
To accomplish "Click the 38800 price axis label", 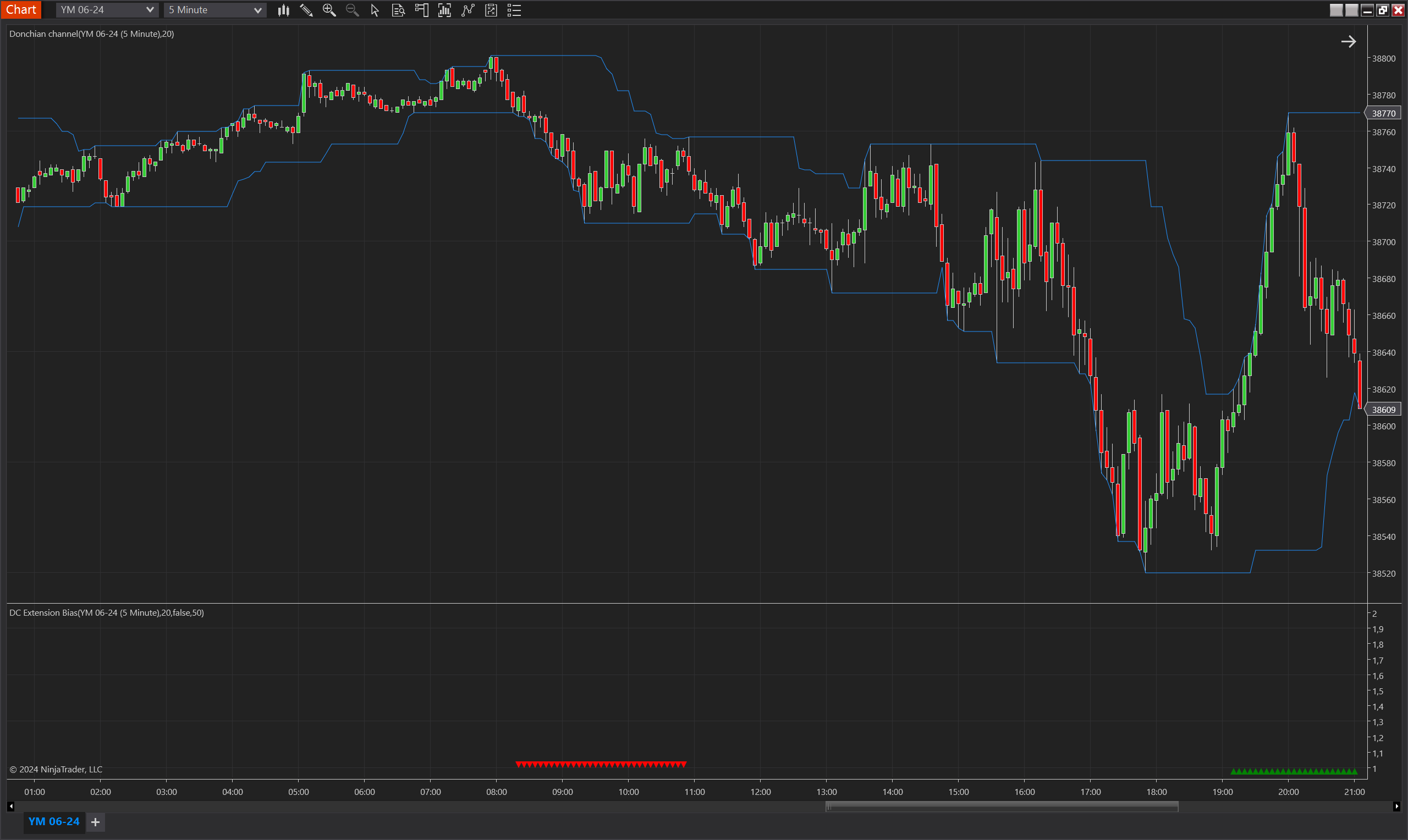I will (1383, 58).
